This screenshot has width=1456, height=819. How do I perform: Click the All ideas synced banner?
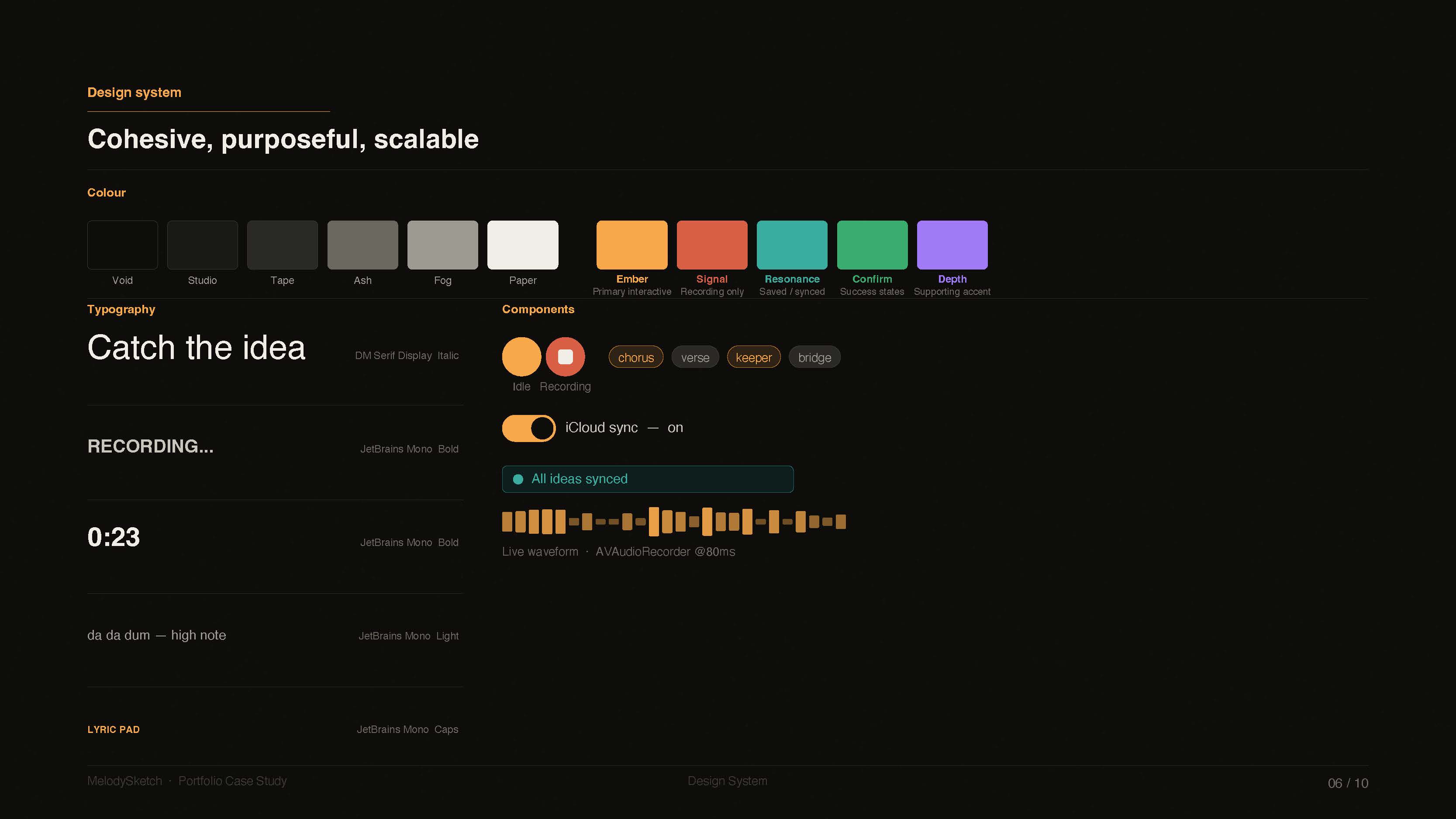647,479
